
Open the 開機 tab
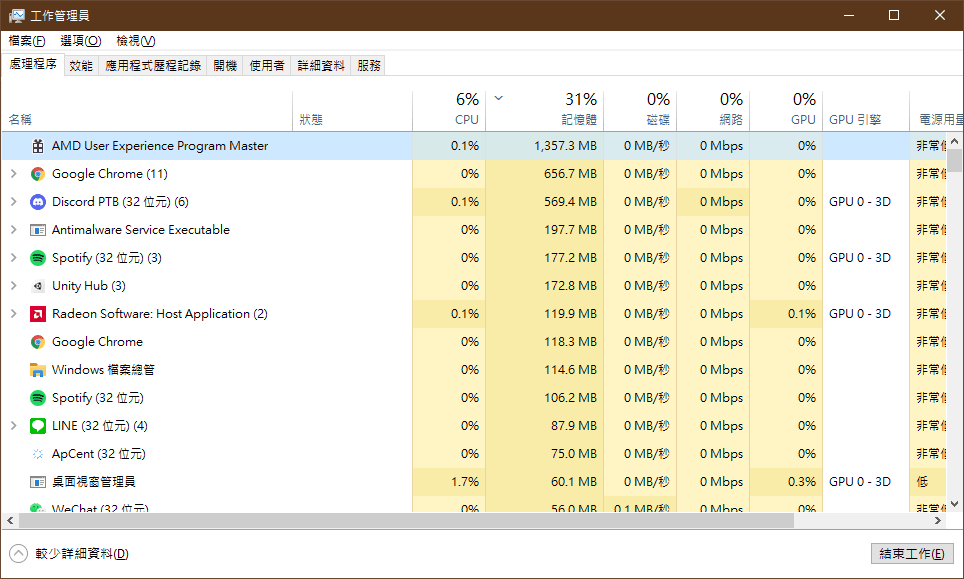click(225, 65)
